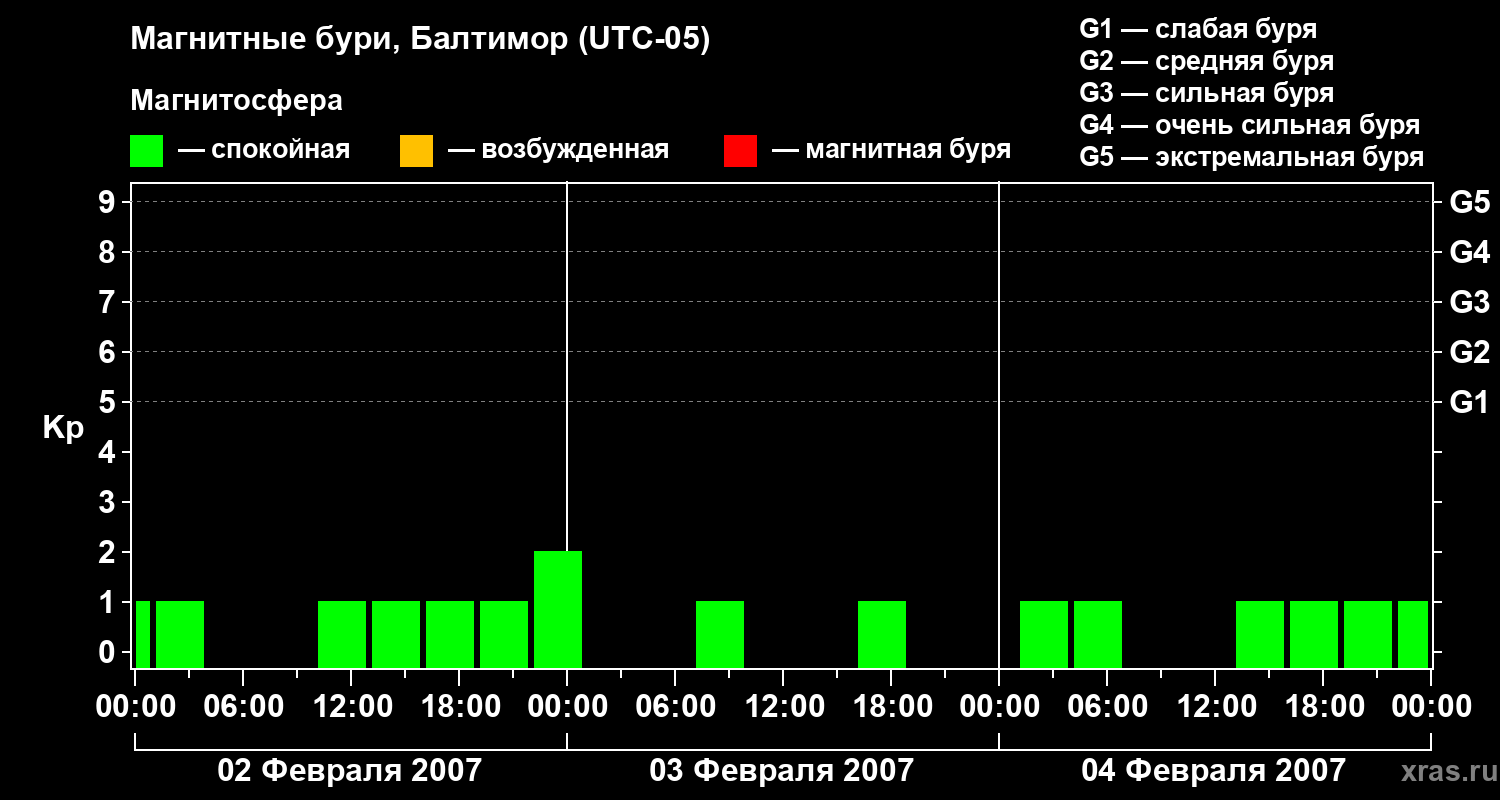The image size is (1500, 800).
Task: Click the 13:00 bar on 04 Февраля
Action: coord(1260,634)
